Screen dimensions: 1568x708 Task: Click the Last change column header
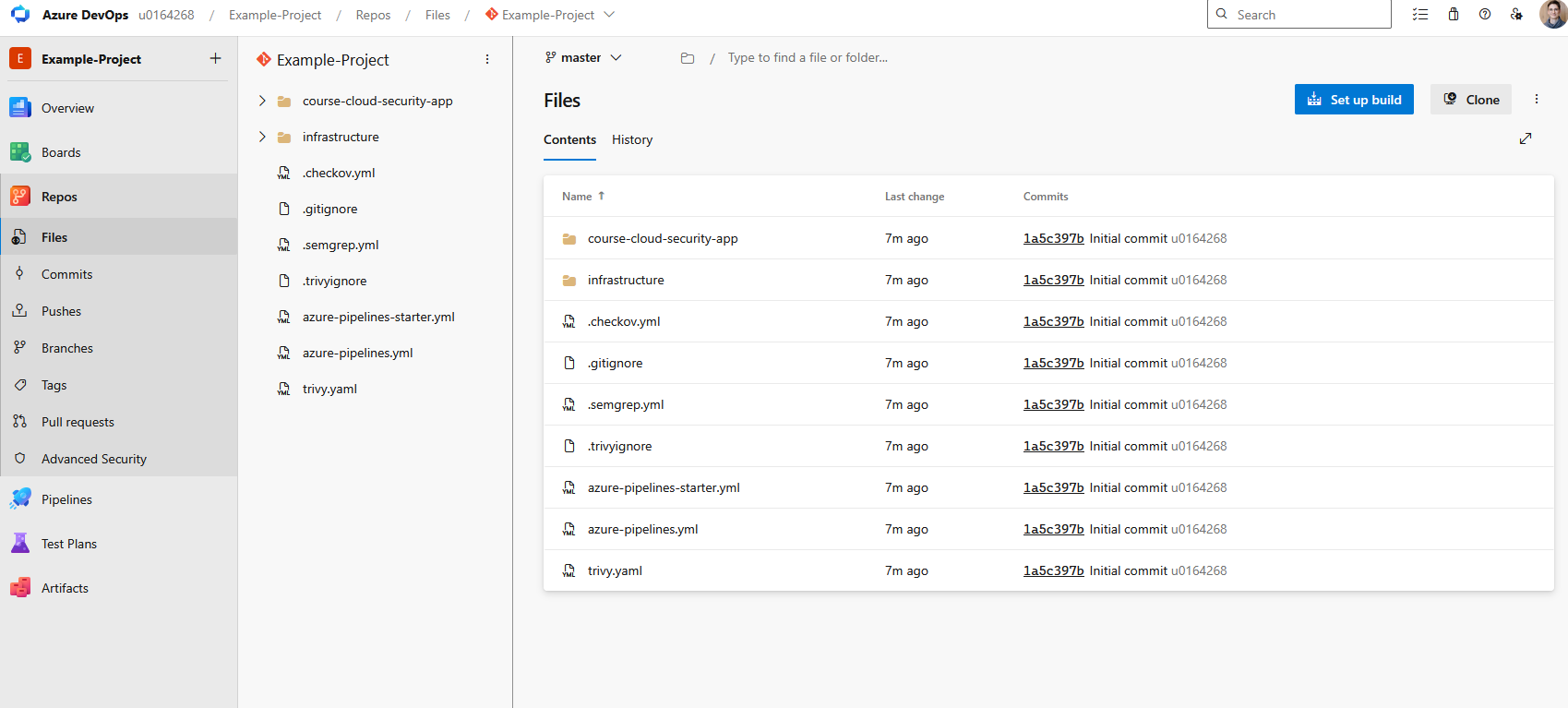coord(915,197)
